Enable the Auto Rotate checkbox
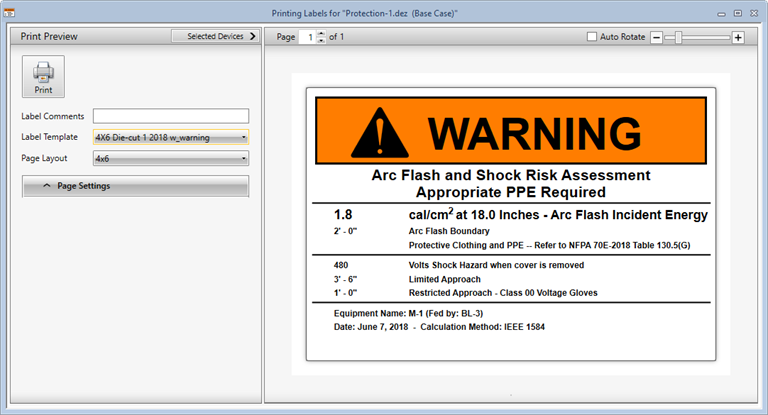This screenshot has height=415, width=768. coord(592,37)
